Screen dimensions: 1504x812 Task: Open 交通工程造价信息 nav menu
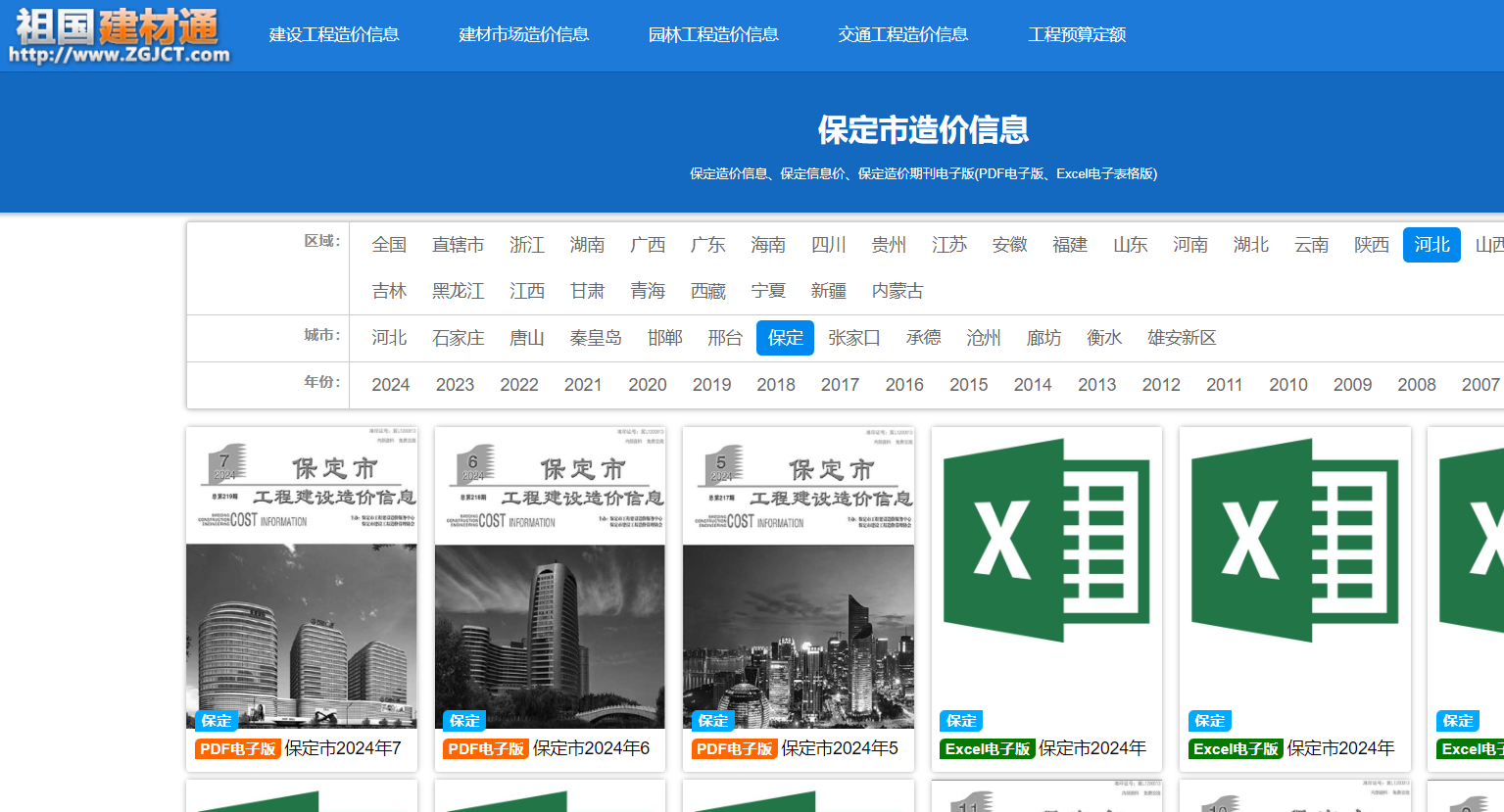pyautogui.click(x=903, y=35)
